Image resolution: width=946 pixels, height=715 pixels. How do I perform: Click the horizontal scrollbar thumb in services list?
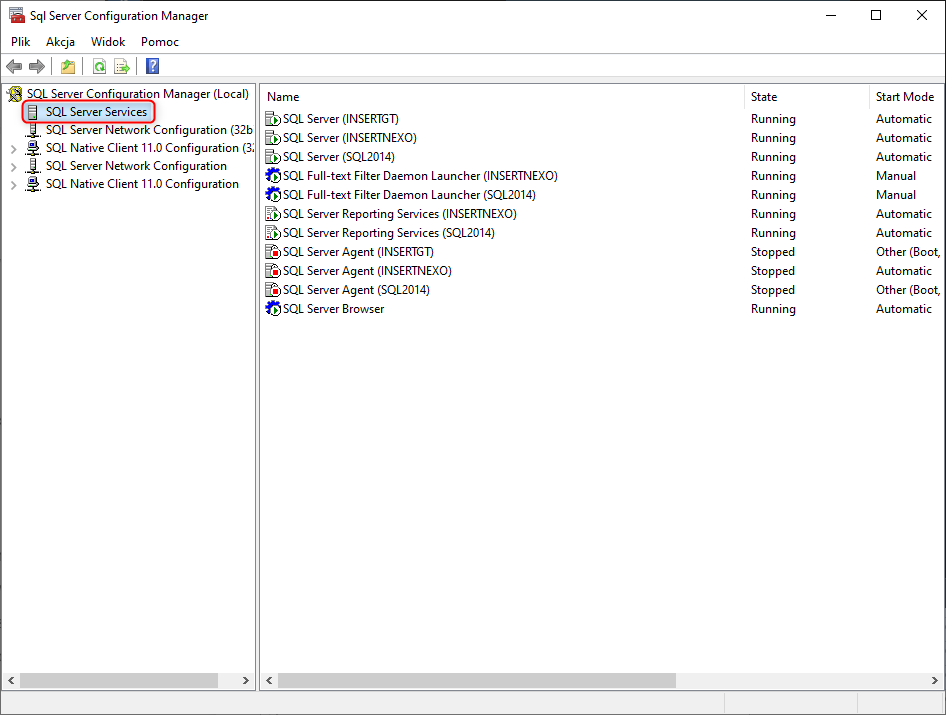click(x=477, y=681)
